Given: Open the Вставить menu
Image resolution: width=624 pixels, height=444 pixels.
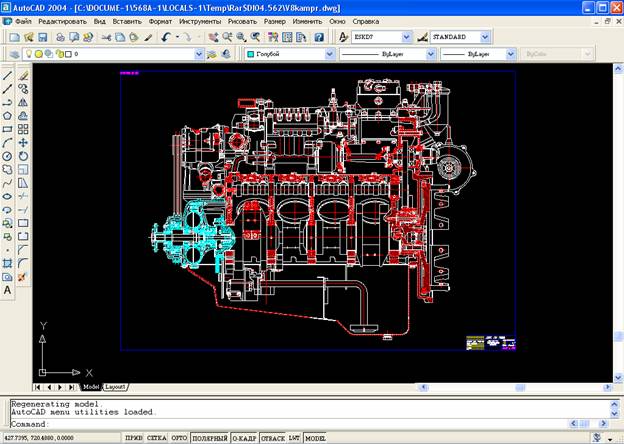Looking at the screenshot, I should 127,21.
